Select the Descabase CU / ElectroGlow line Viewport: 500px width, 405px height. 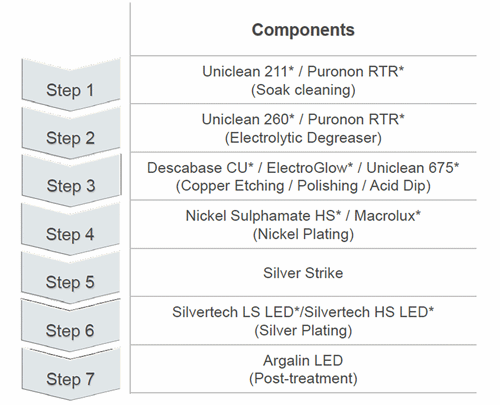click(x=303, y=168)
